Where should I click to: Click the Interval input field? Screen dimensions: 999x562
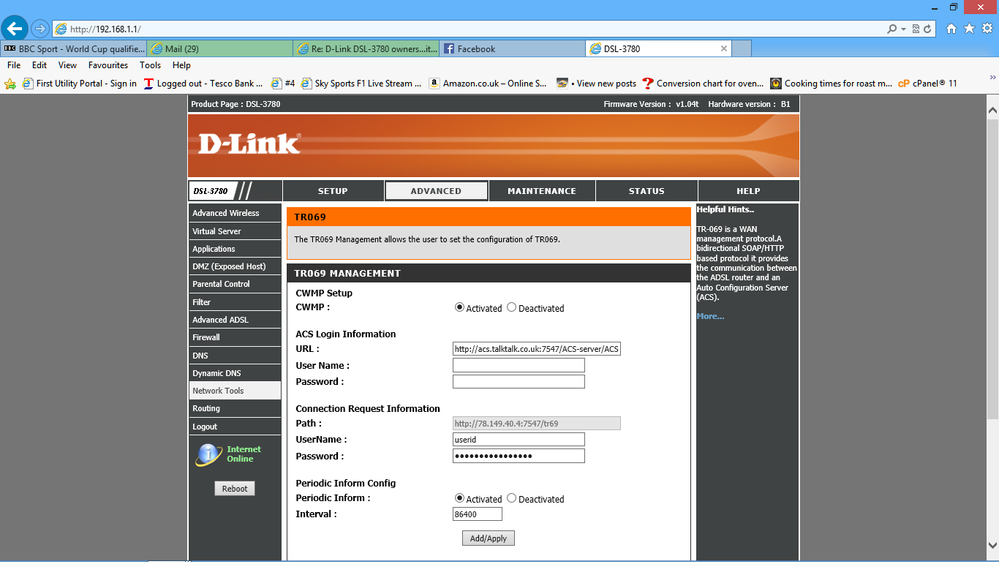[477, 514]
